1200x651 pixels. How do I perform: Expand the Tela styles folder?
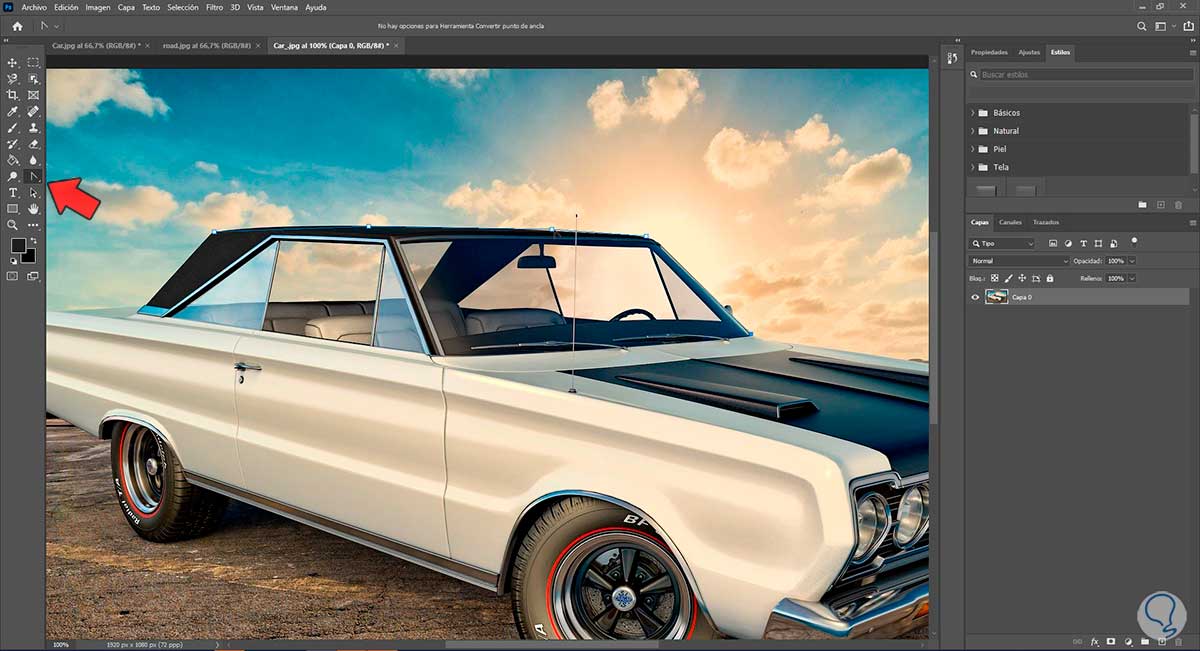973,167
